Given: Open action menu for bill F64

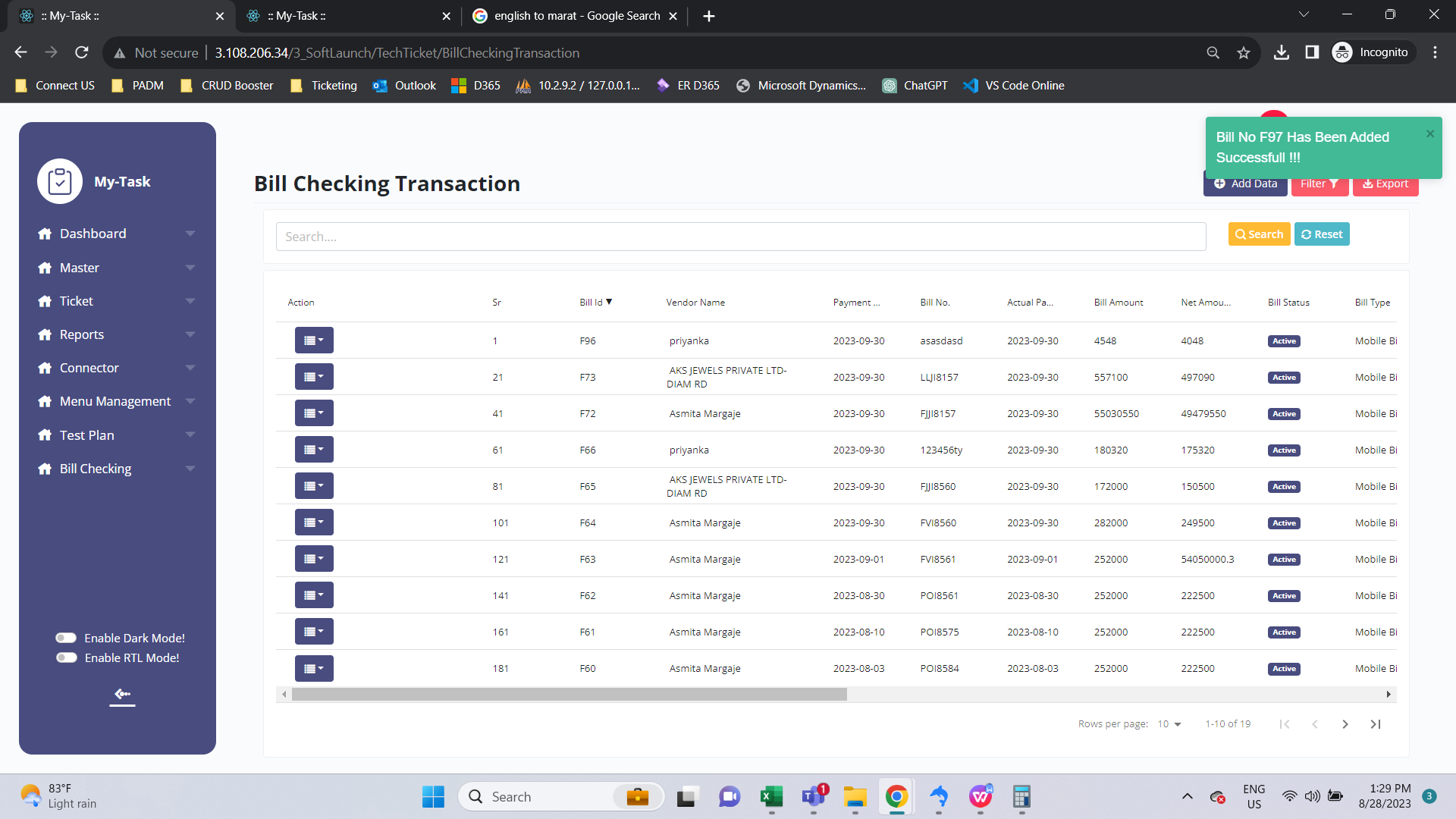Looking at the screenshot, I should point(314,522).
